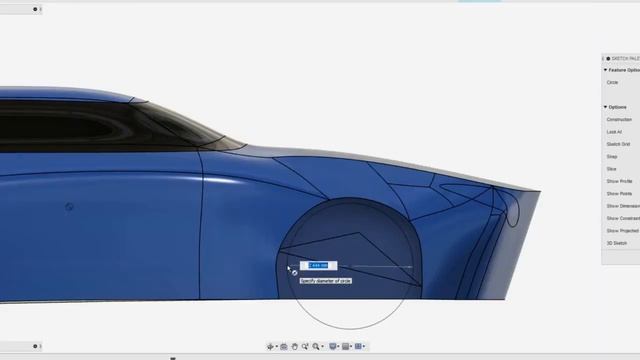Open the Zoom Window dropdown arrow

tap(322, 346)
